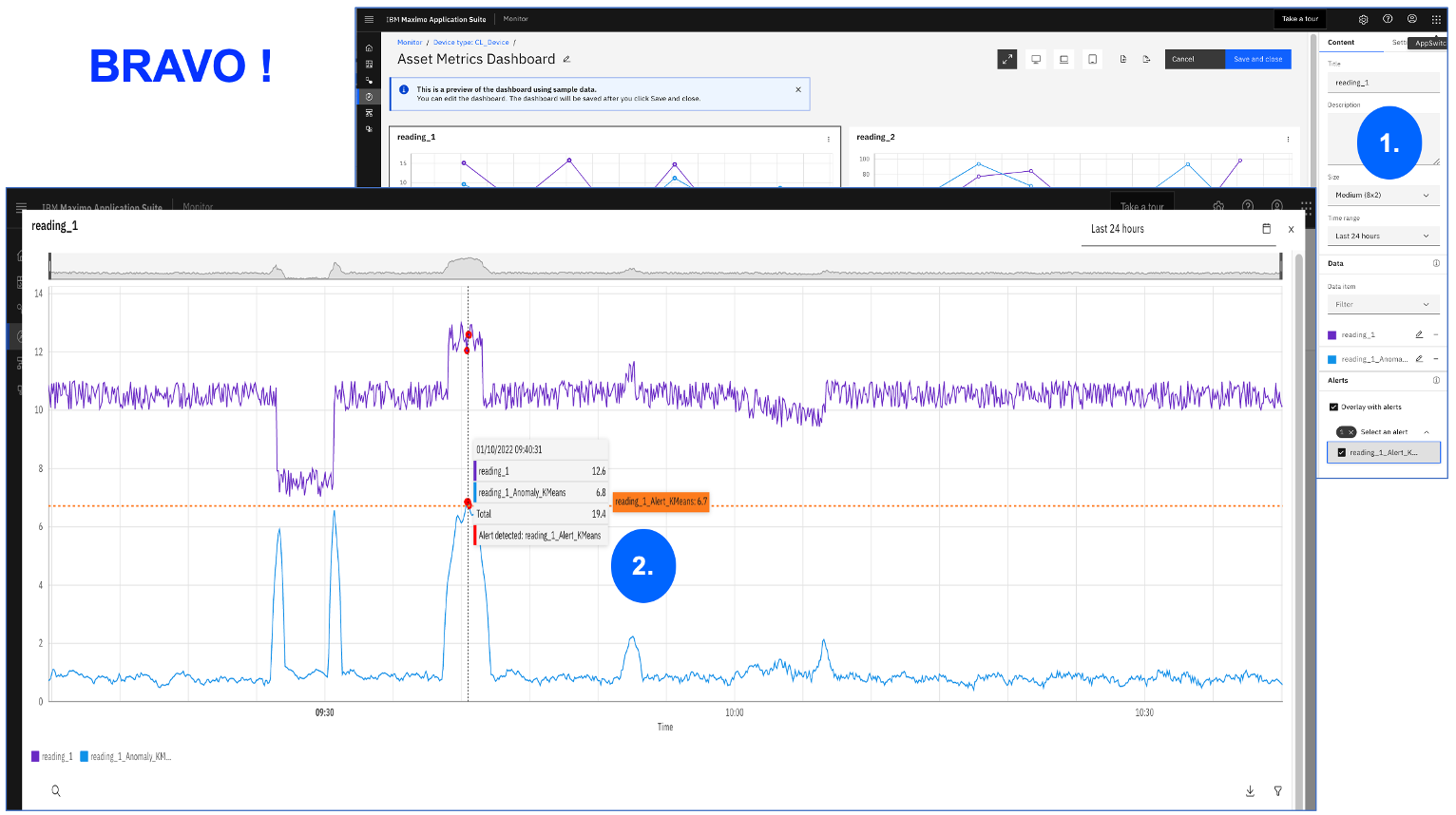
Task: Click the 09:30 time axis label
Action: [x=325, y=712]
